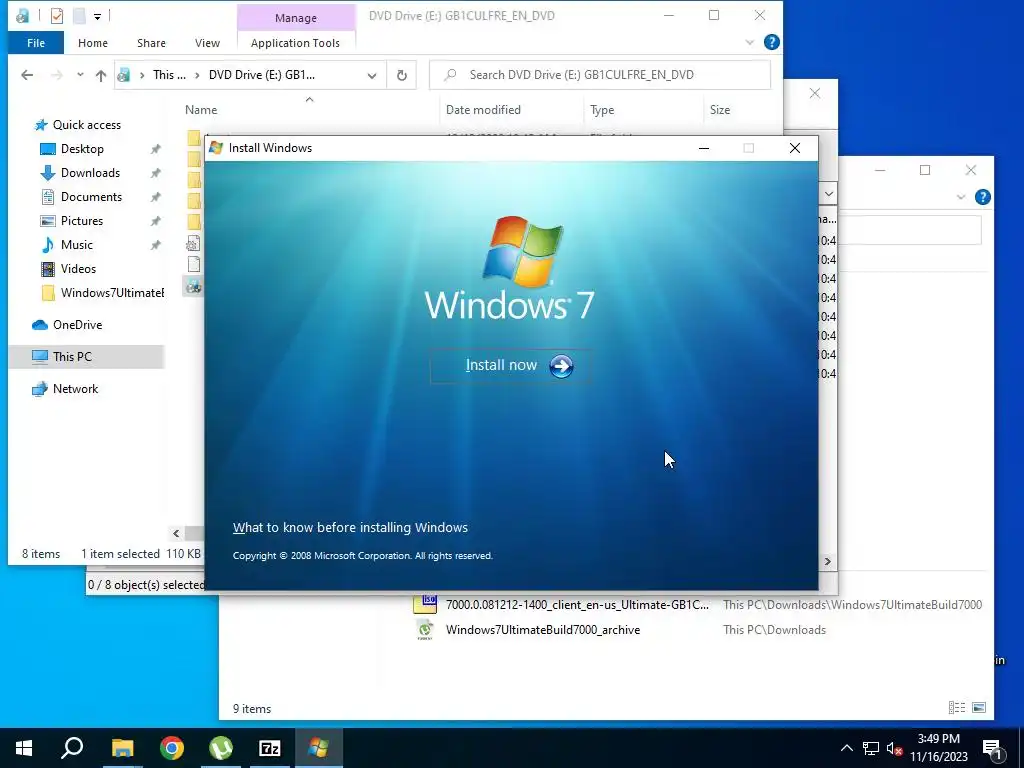This screenshot has height=768, width=1024.
Task: Open Videos in navigation pane
Action: 78,269
